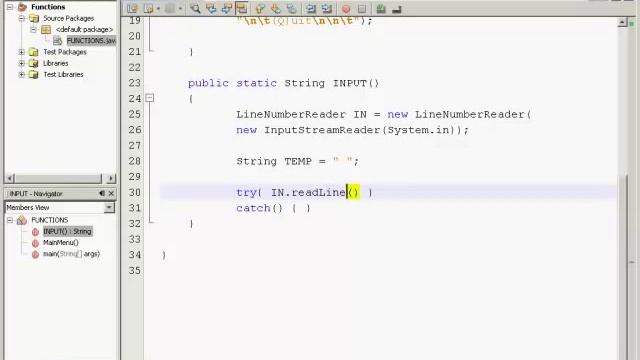Jump to Previous Bookmark icon

260,9
